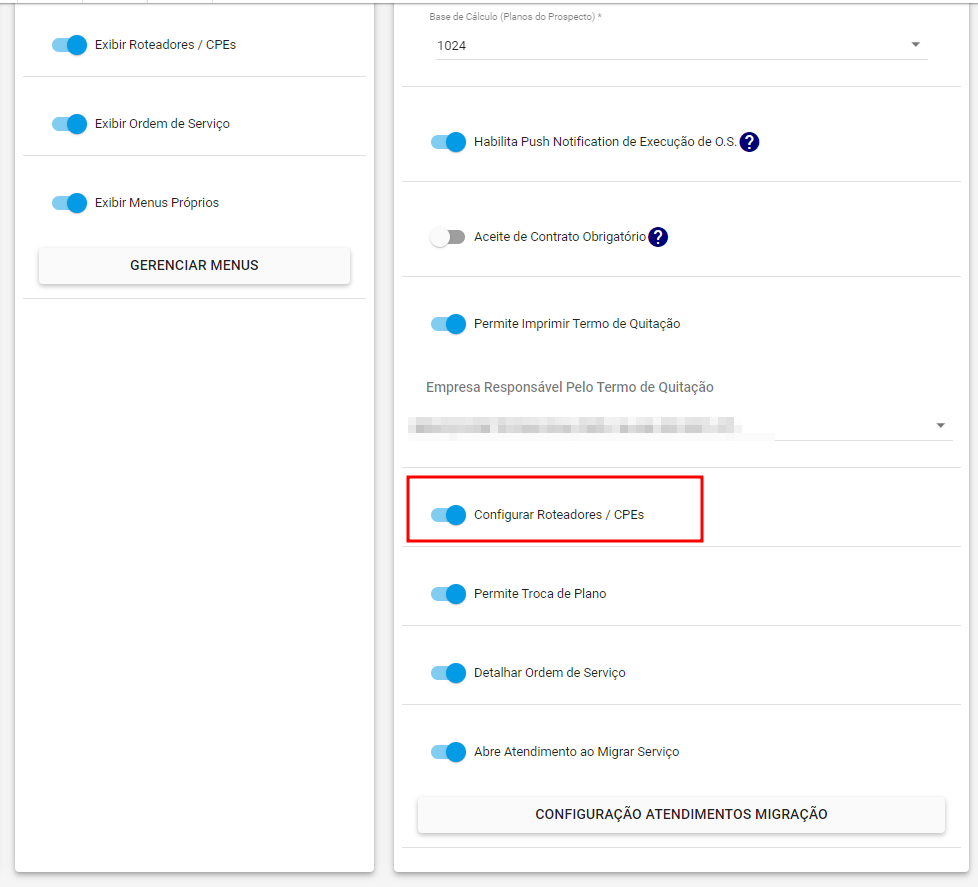Toggle Exibir Roteadores / CPEs switch
The height and width of the screenshot is (887, 978).
pos(69,45)
